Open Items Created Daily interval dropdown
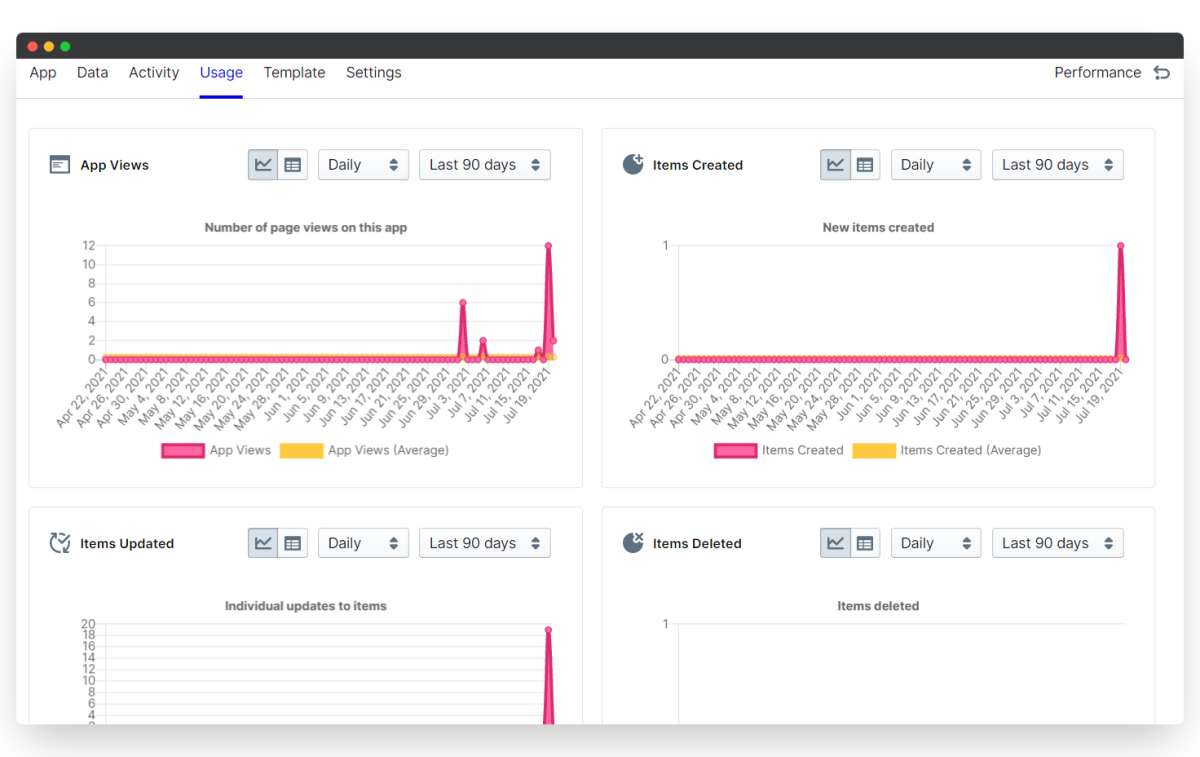The width and height of the screenshot is (1200, 757). tap(936, 165)
